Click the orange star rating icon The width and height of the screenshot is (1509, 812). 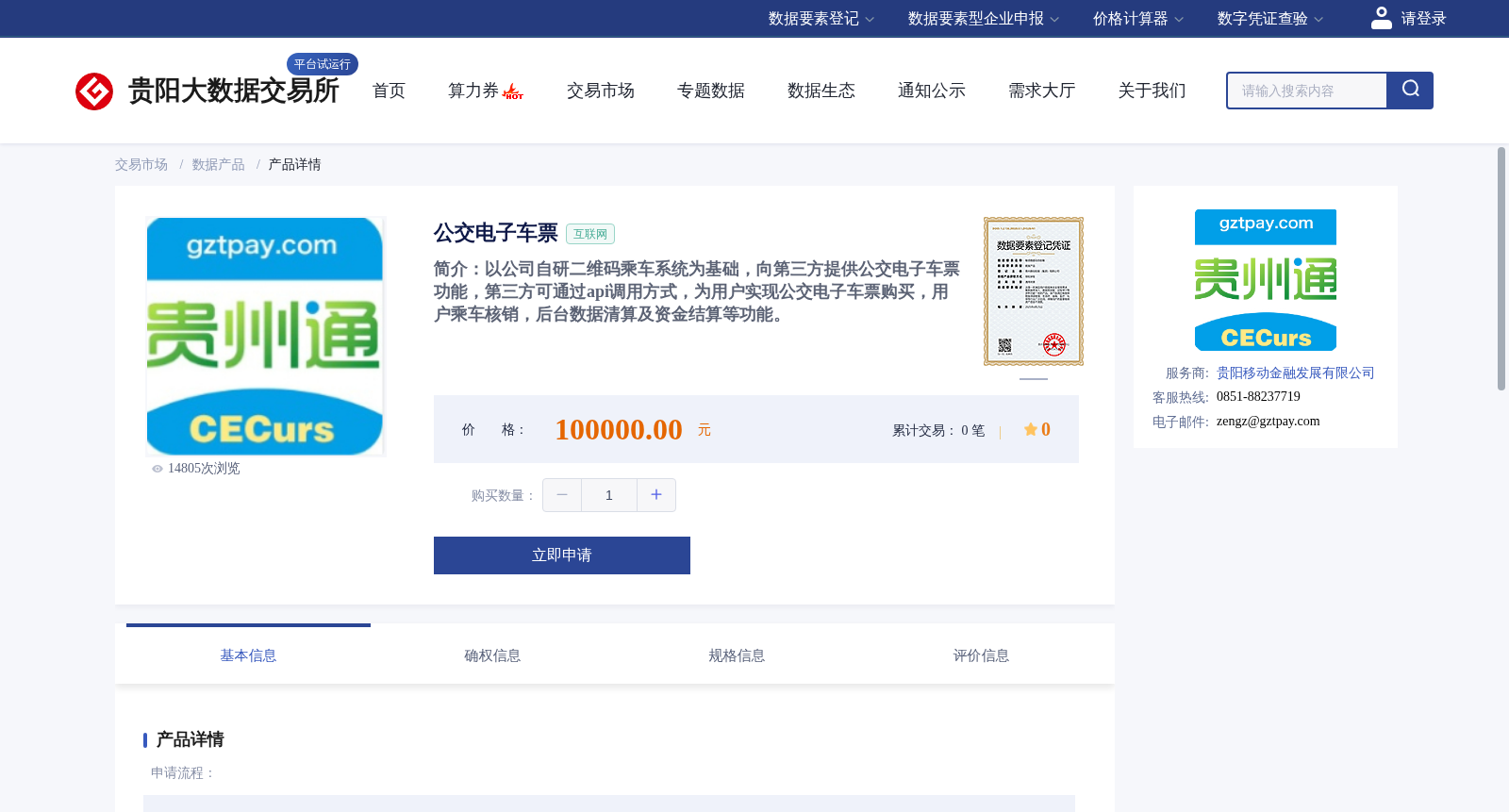pyautogui.click(x=1031, y=430)
